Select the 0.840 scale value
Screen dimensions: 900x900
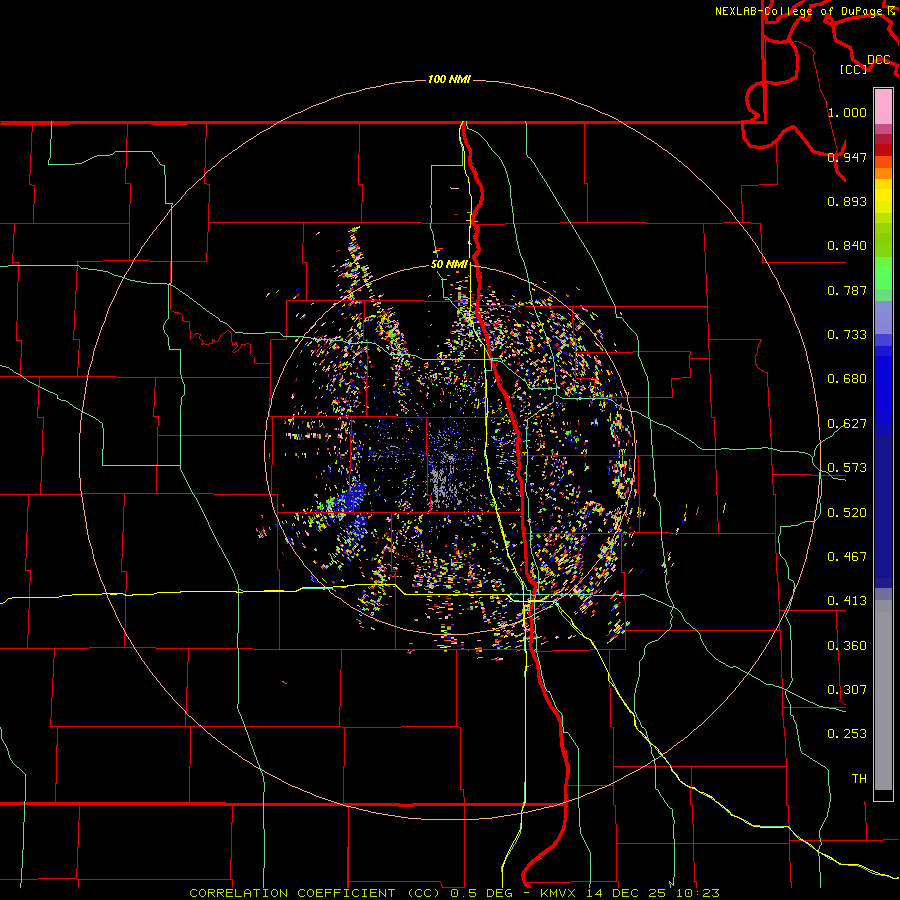(847, 246)
